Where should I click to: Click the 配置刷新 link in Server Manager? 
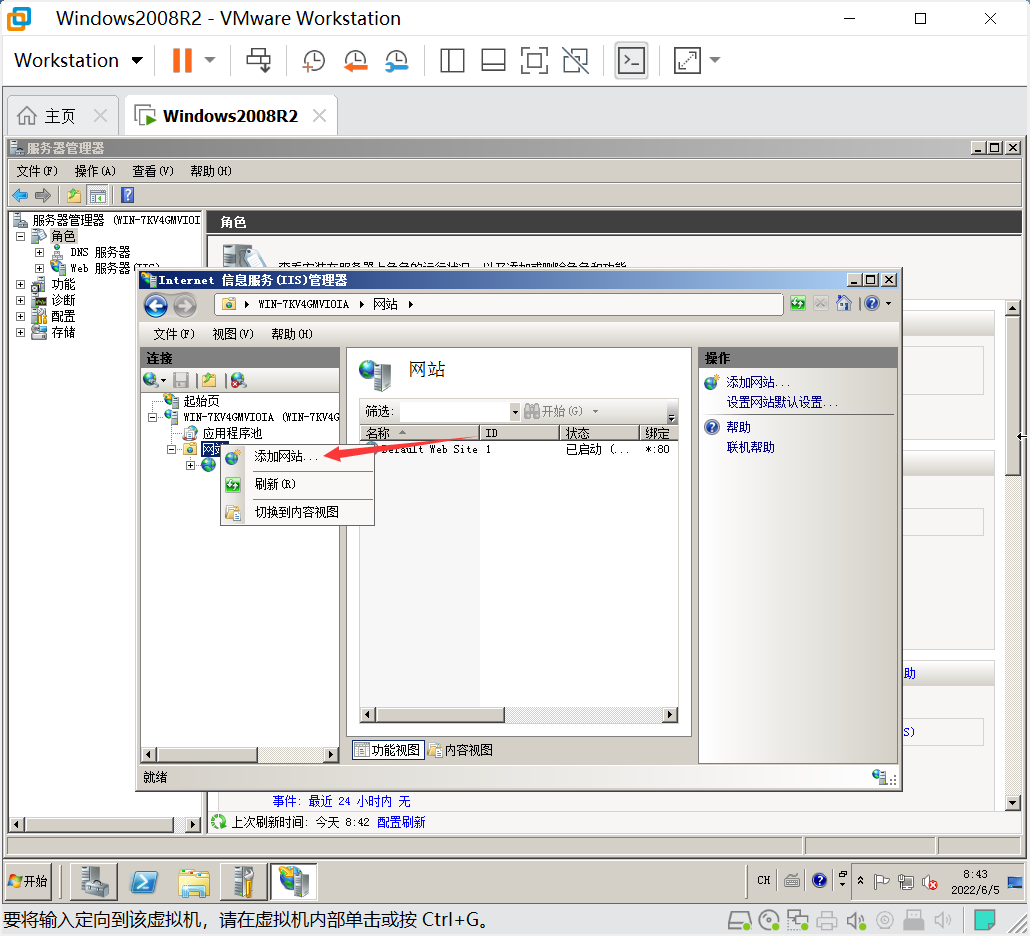pyautogui.click(x=401, y=822)
